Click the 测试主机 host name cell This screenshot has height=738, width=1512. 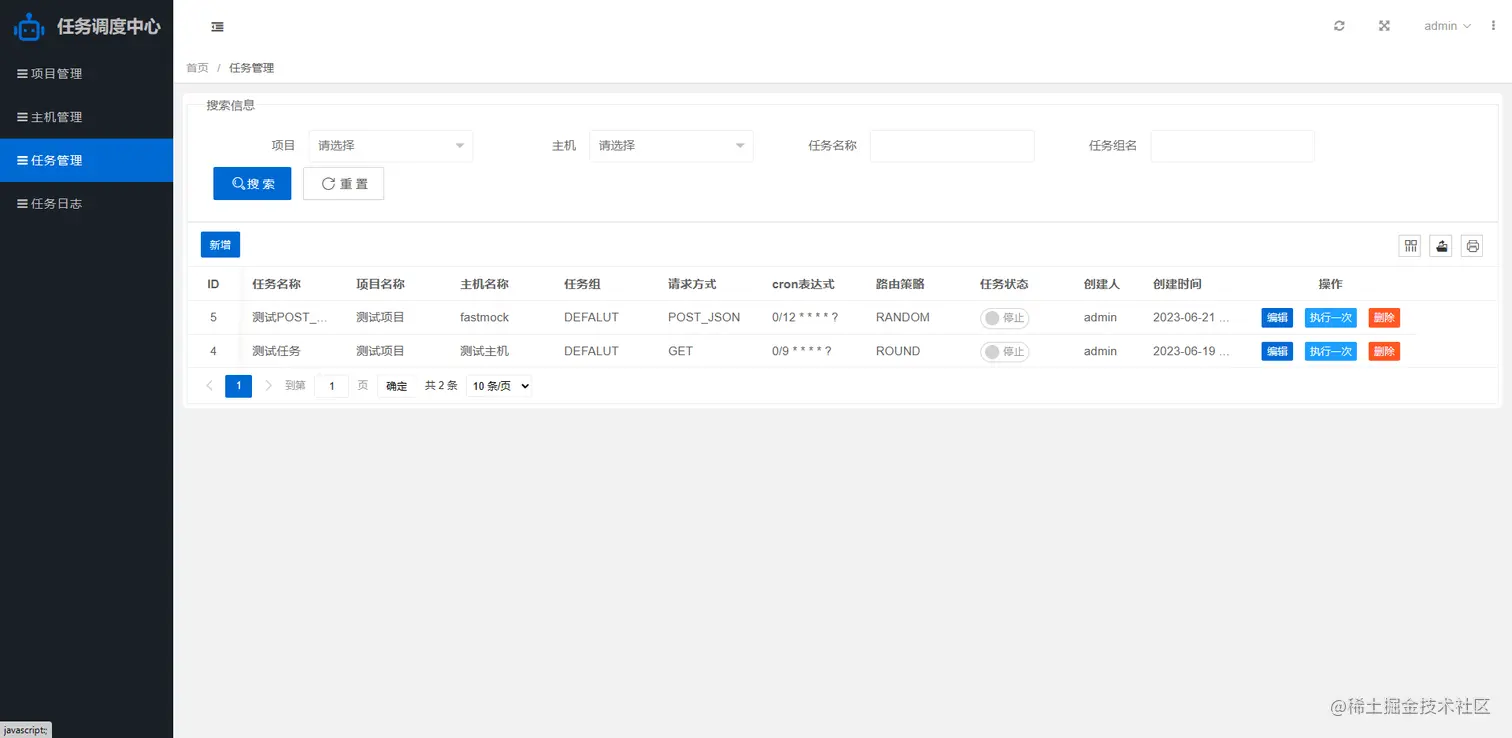(484, 352)
